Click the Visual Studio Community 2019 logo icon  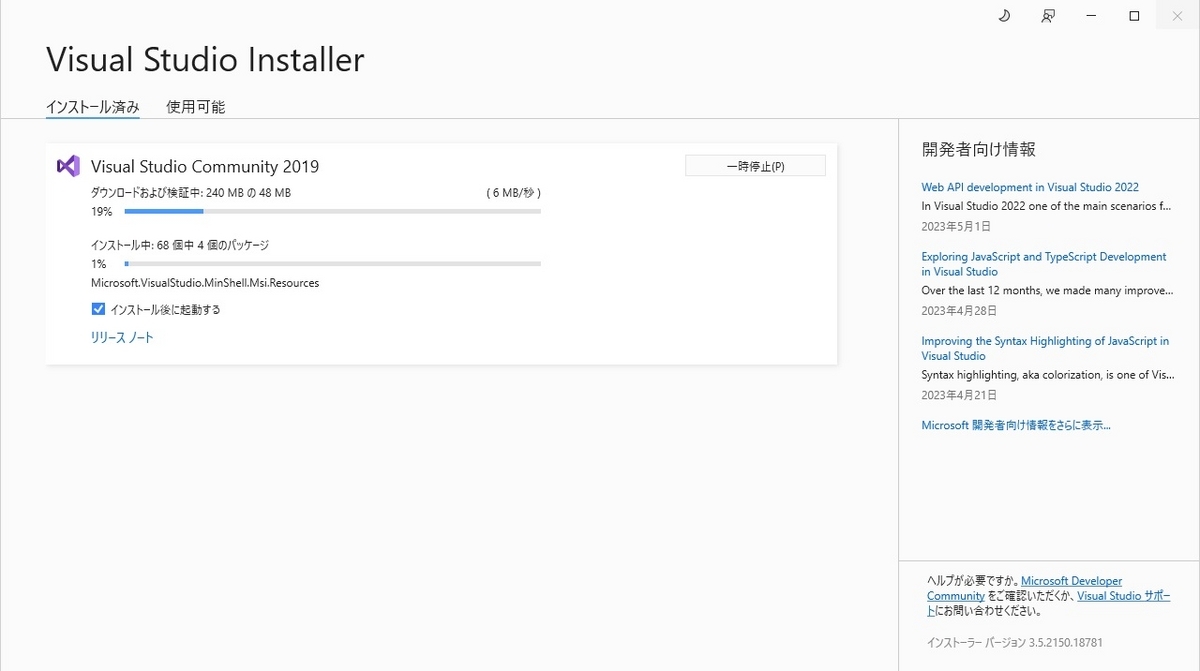coord(68,166)
